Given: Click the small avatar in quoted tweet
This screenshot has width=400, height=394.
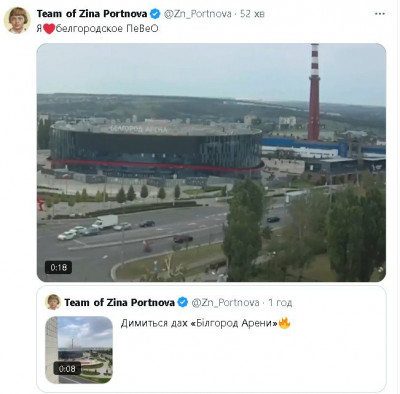Looking at the screenshot, I should 53,302.
